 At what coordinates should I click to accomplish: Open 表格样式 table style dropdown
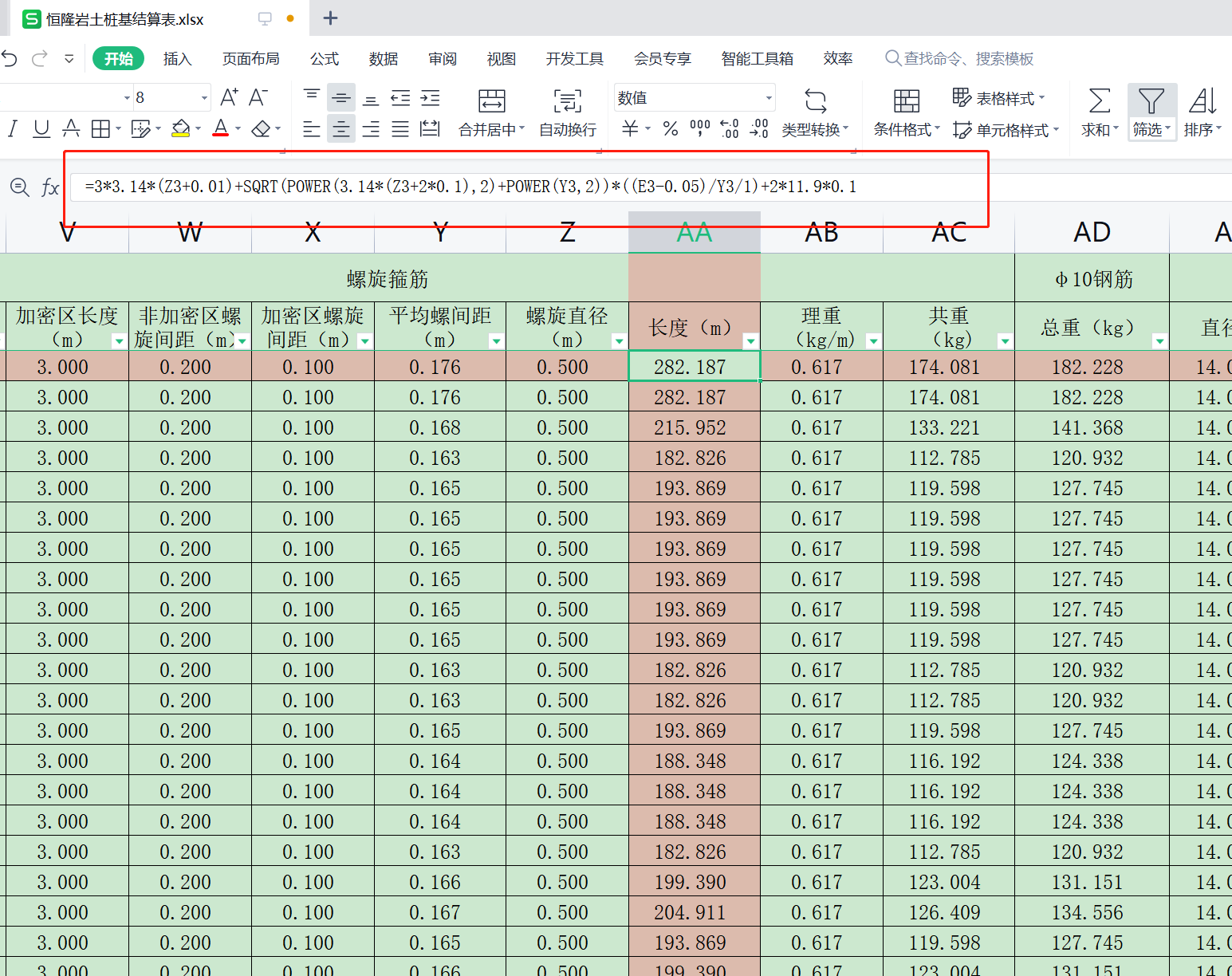point(999,98)
